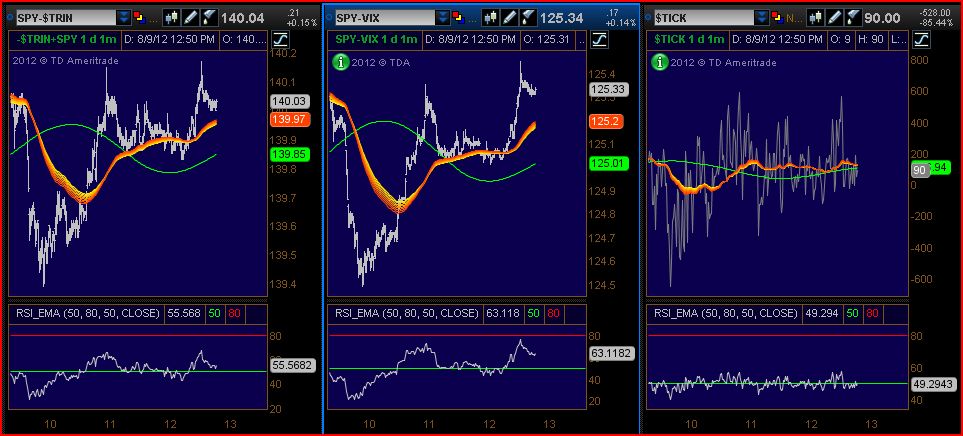Click D: 8/9/12 12:50 PM in SPY-VIX
The width and height of the screenshot is (963, 436).
pos(469,40)
